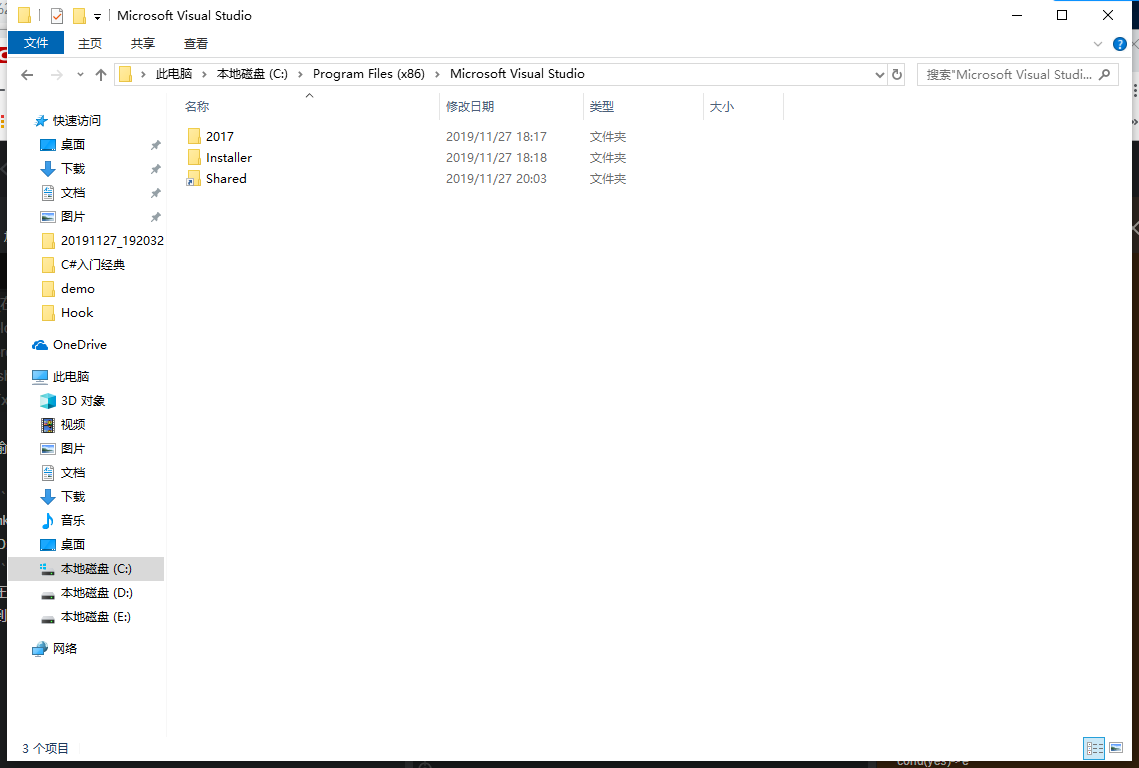Select OneDrive in the navigation pane
The image size is (1139, 768).
pyautogui.click(x=80, y=344)
